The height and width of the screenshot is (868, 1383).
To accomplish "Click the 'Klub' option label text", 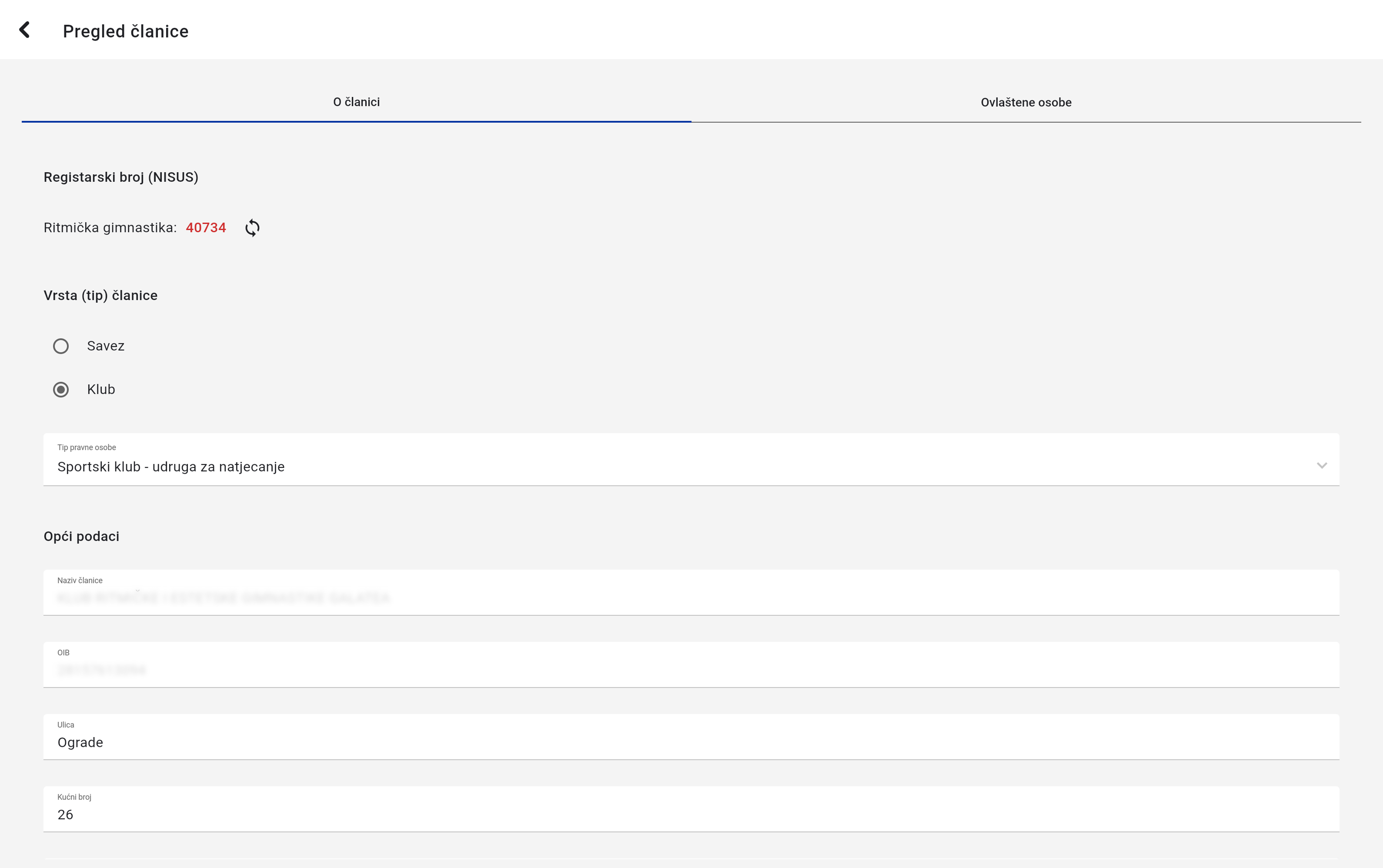I will (x=101, y=390).
